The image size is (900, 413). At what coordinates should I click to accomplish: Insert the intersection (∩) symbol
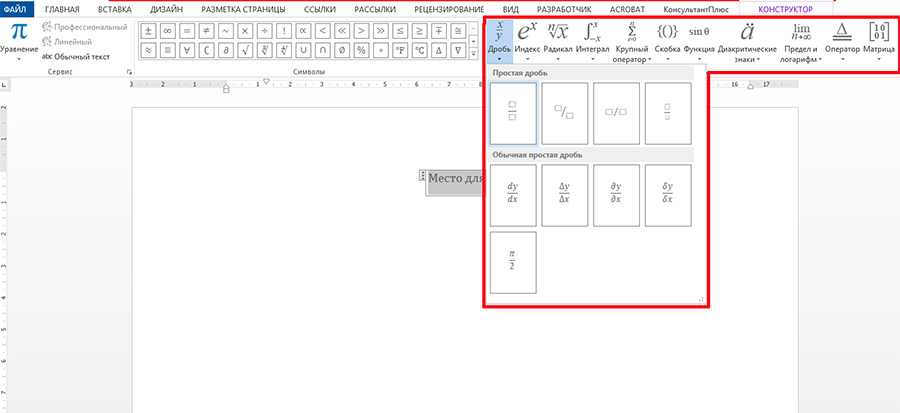(323, 50)
